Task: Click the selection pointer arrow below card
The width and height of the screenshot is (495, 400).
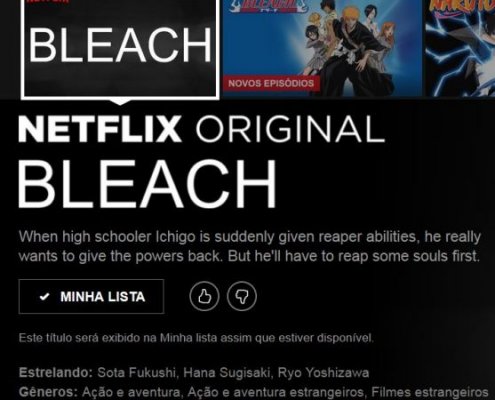Action: pyautogui.click(x=120, y=102)
